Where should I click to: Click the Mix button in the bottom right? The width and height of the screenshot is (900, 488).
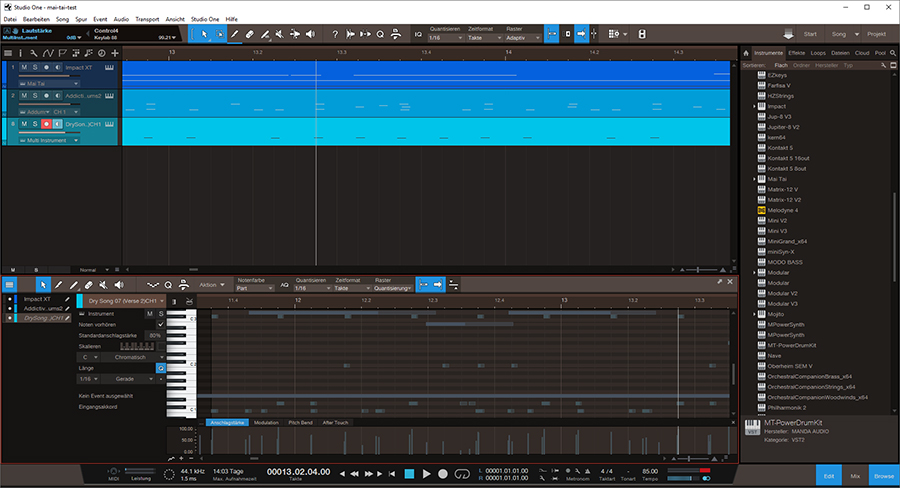(855, 476)
